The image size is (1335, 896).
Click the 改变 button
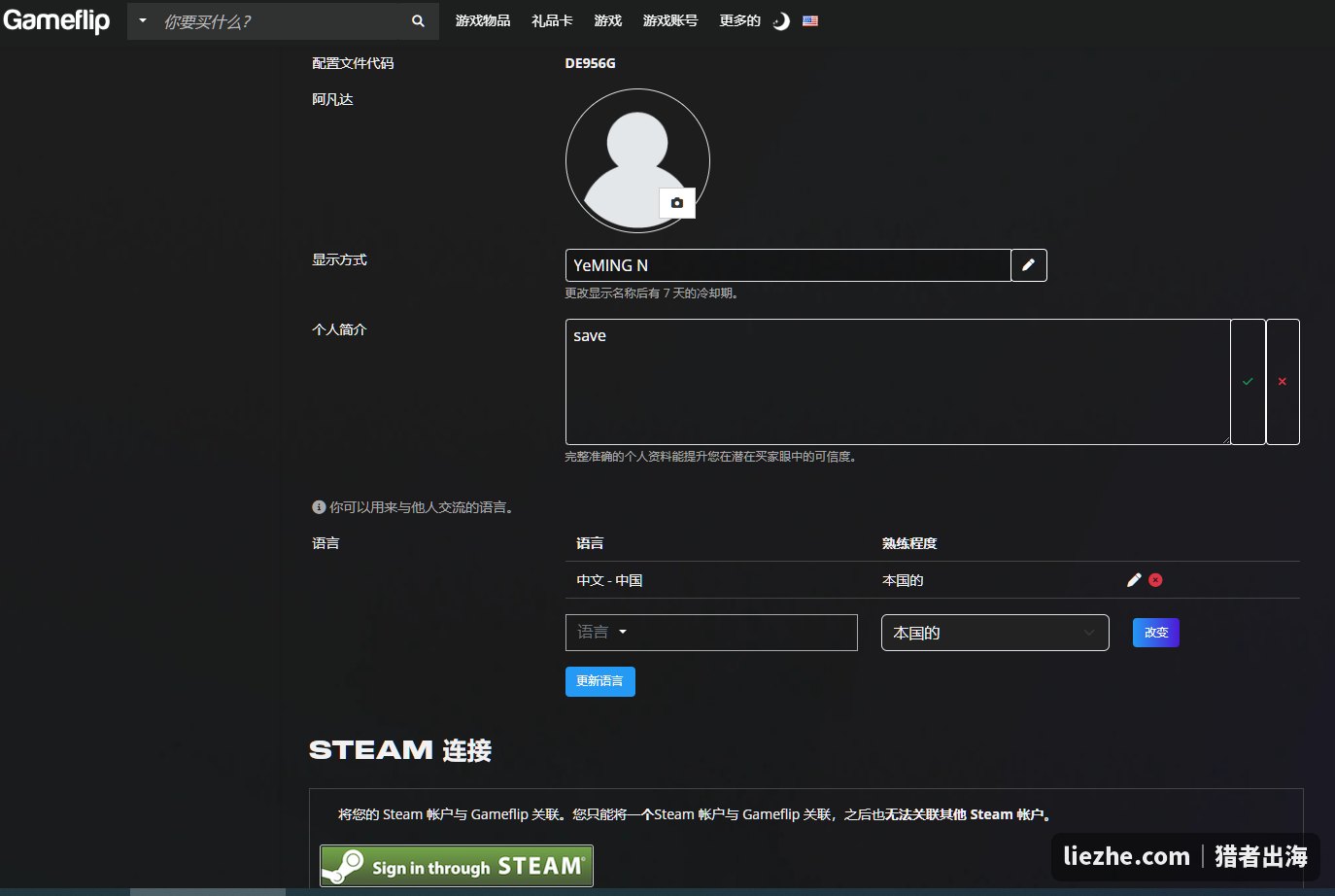[x=1156, y=633]
